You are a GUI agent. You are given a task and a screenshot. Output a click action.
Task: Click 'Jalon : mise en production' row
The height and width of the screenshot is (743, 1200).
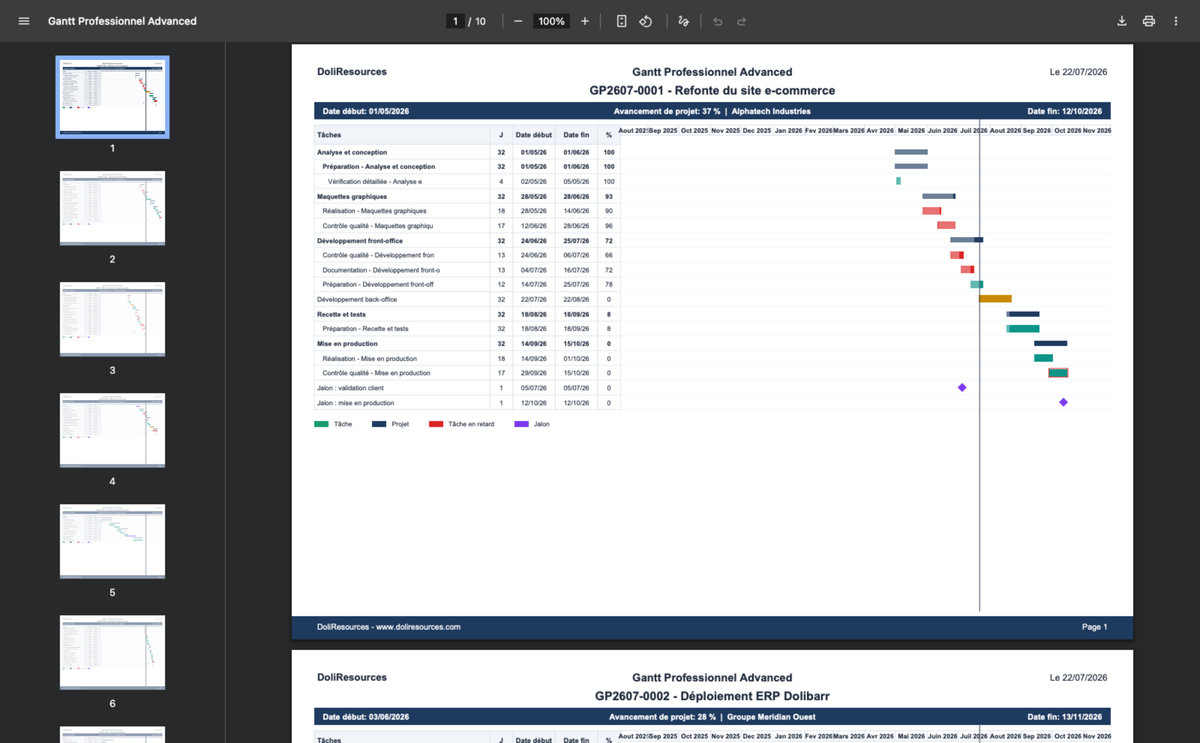click(x=467, y=403)
